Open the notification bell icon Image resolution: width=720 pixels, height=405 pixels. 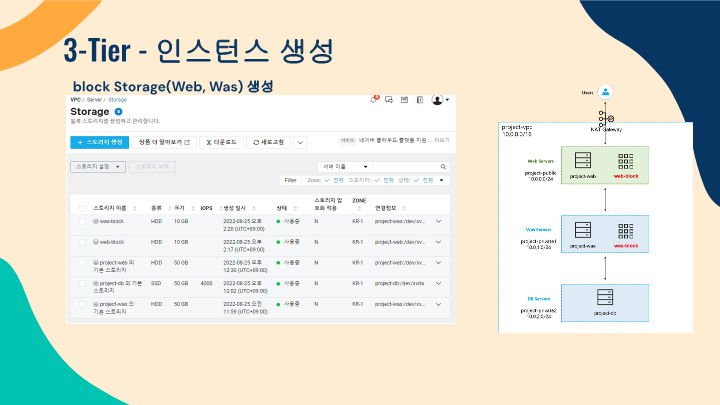pyautogui.click(x=374, y=100)
